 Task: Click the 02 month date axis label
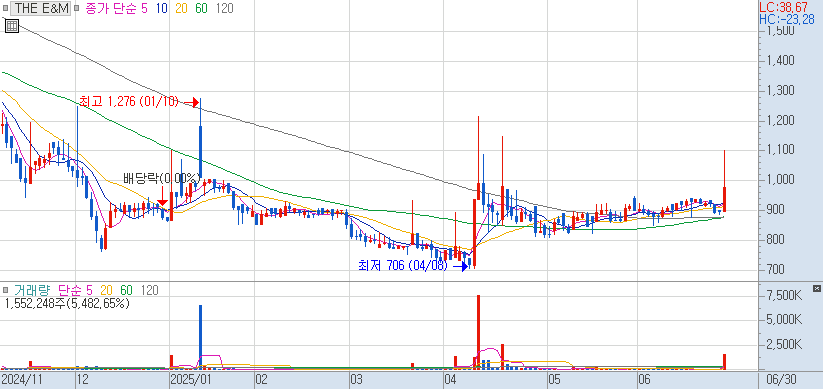click(262, 379)
